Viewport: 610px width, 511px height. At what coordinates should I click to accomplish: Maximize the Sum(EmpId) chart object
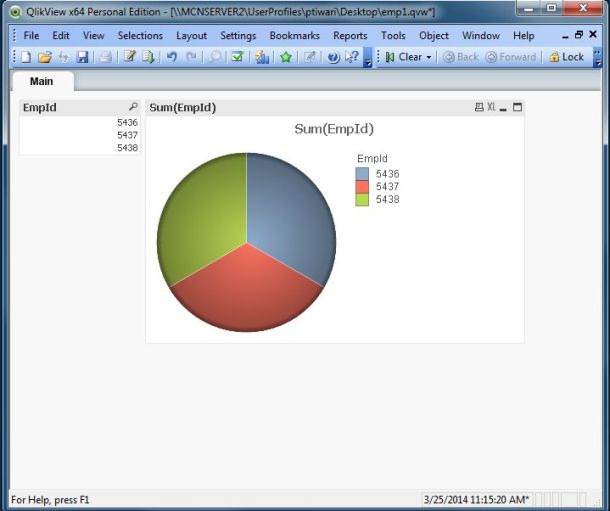(517, 107)
